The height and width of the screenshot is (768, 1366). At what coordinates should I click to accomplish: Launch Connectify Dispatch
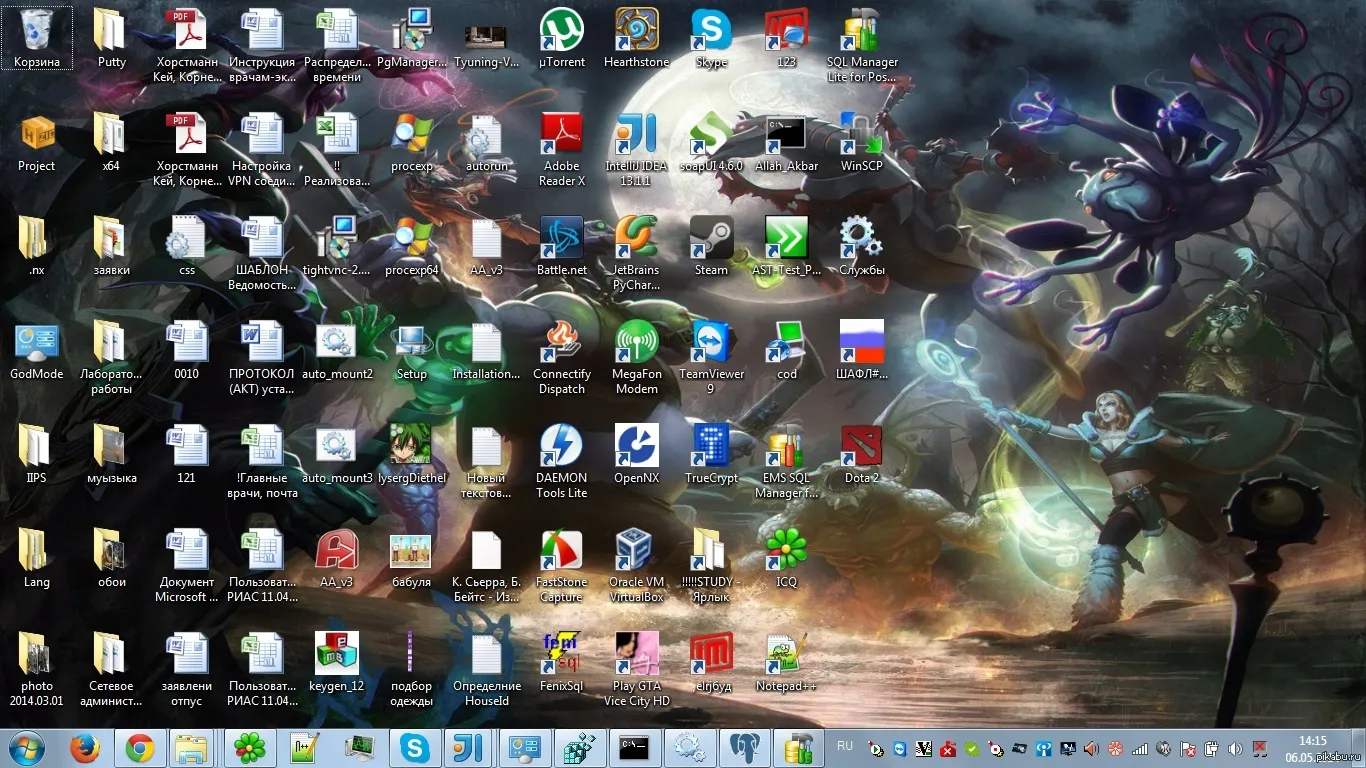pyautogui.click(x=562, y=358)
